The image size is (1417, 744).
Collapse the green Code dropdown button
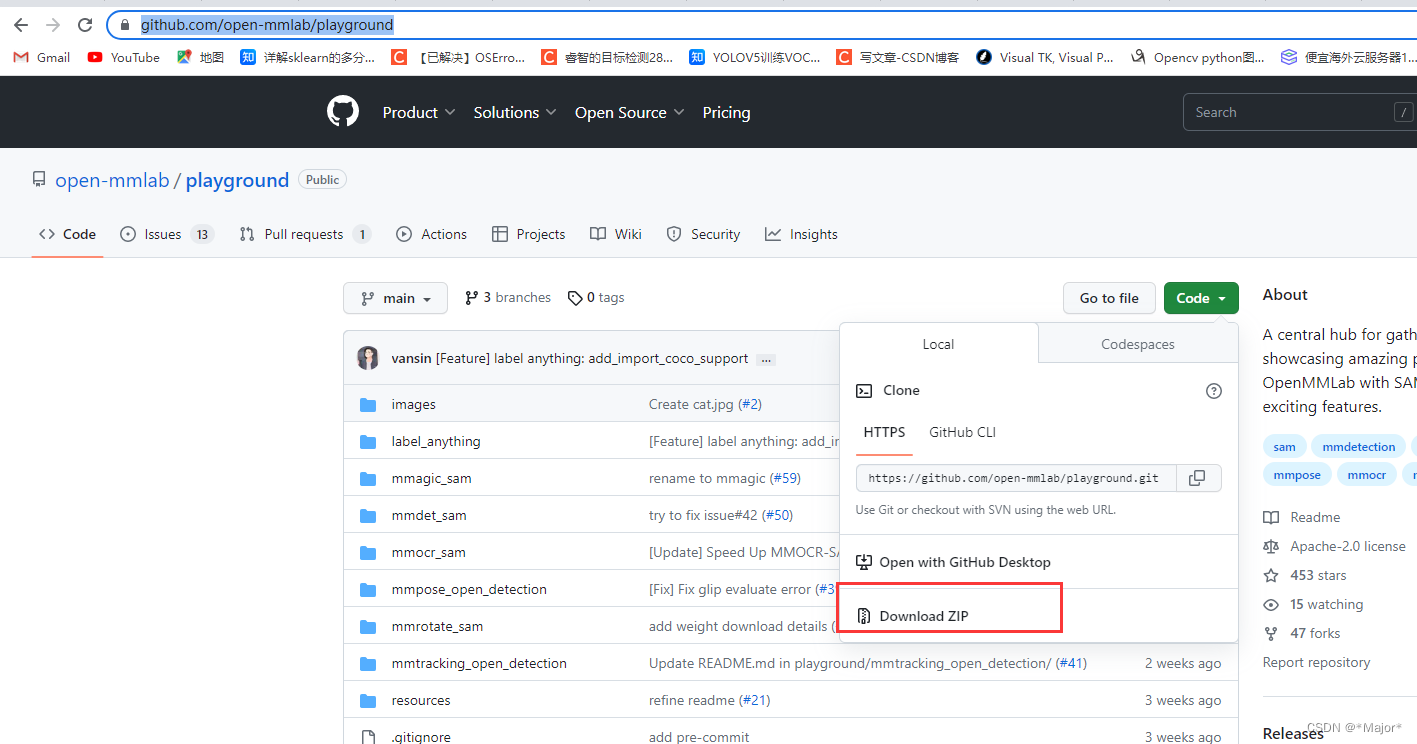(1201, 298)
